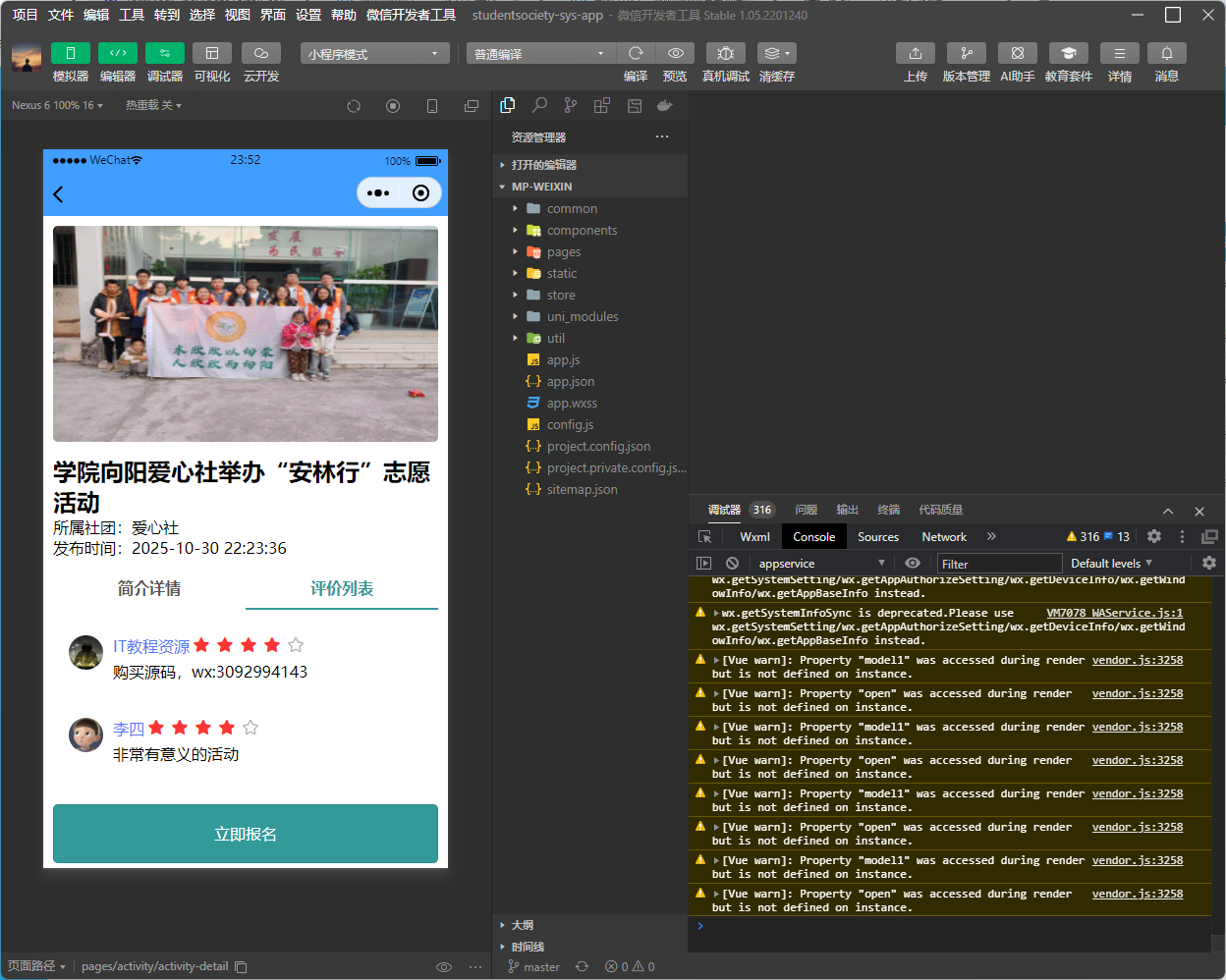Expand the 大纲 outline section

coord(589,925)
